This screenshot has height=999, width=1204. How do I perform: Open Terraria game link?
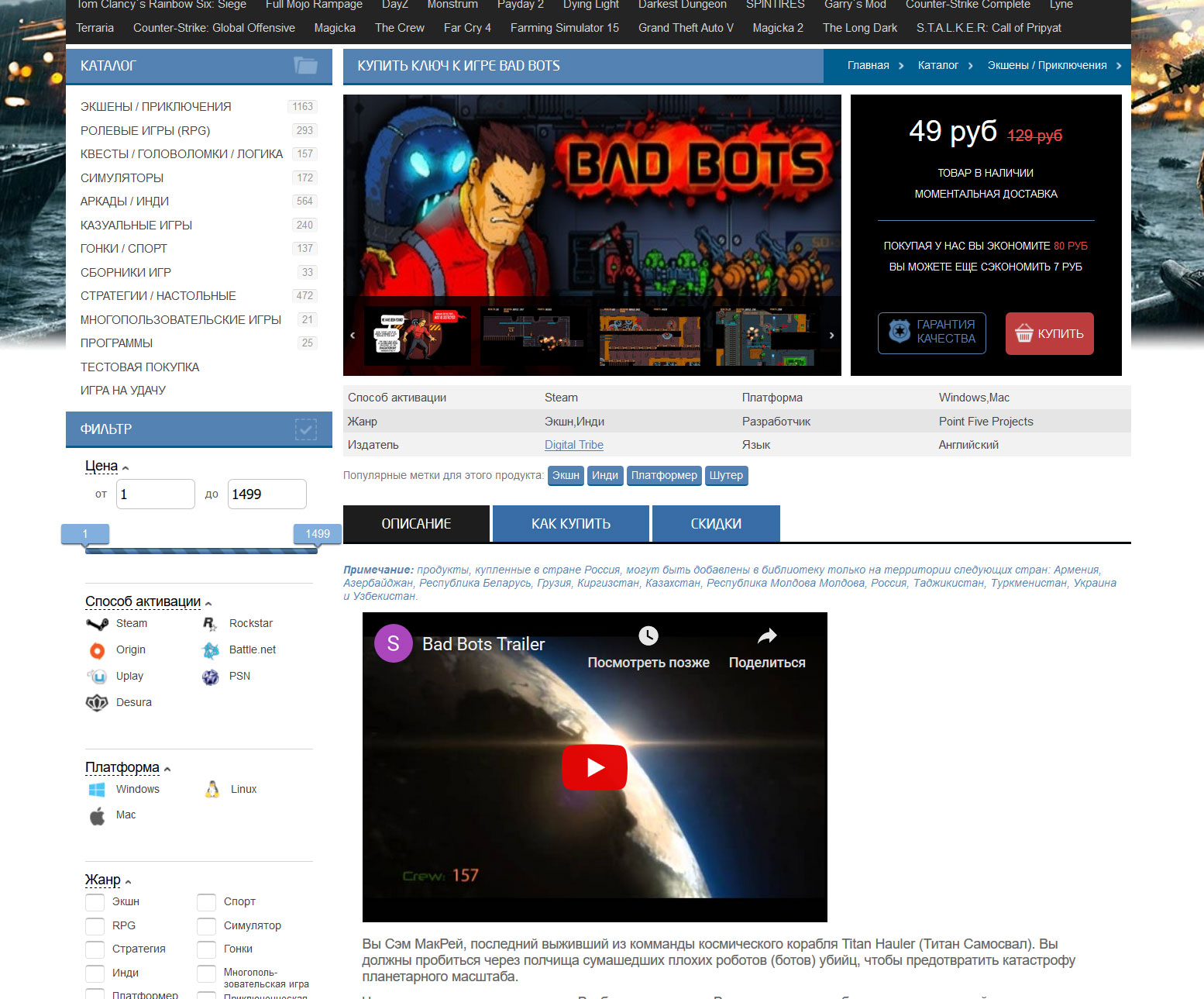pos(95,28)
